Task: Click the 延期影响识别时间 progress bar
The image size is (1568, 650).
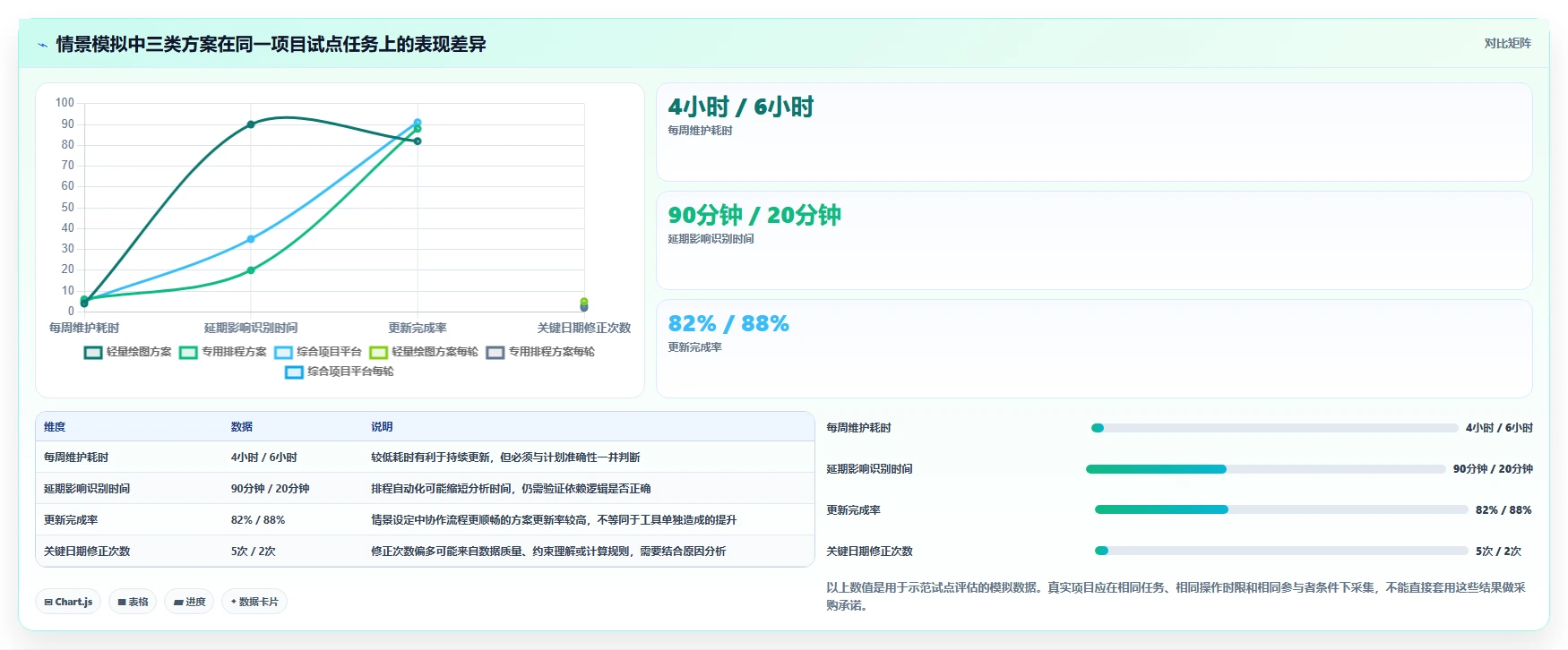Action: (1265, 469)
